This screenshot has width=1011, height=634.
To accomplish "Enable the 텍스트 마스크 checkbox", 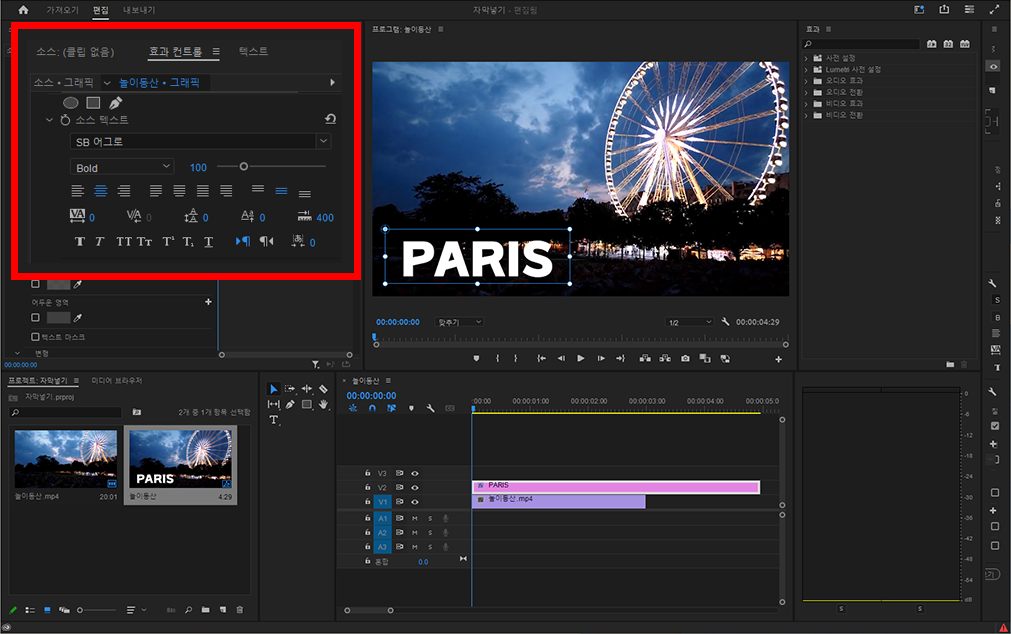I will pos(36,337).
